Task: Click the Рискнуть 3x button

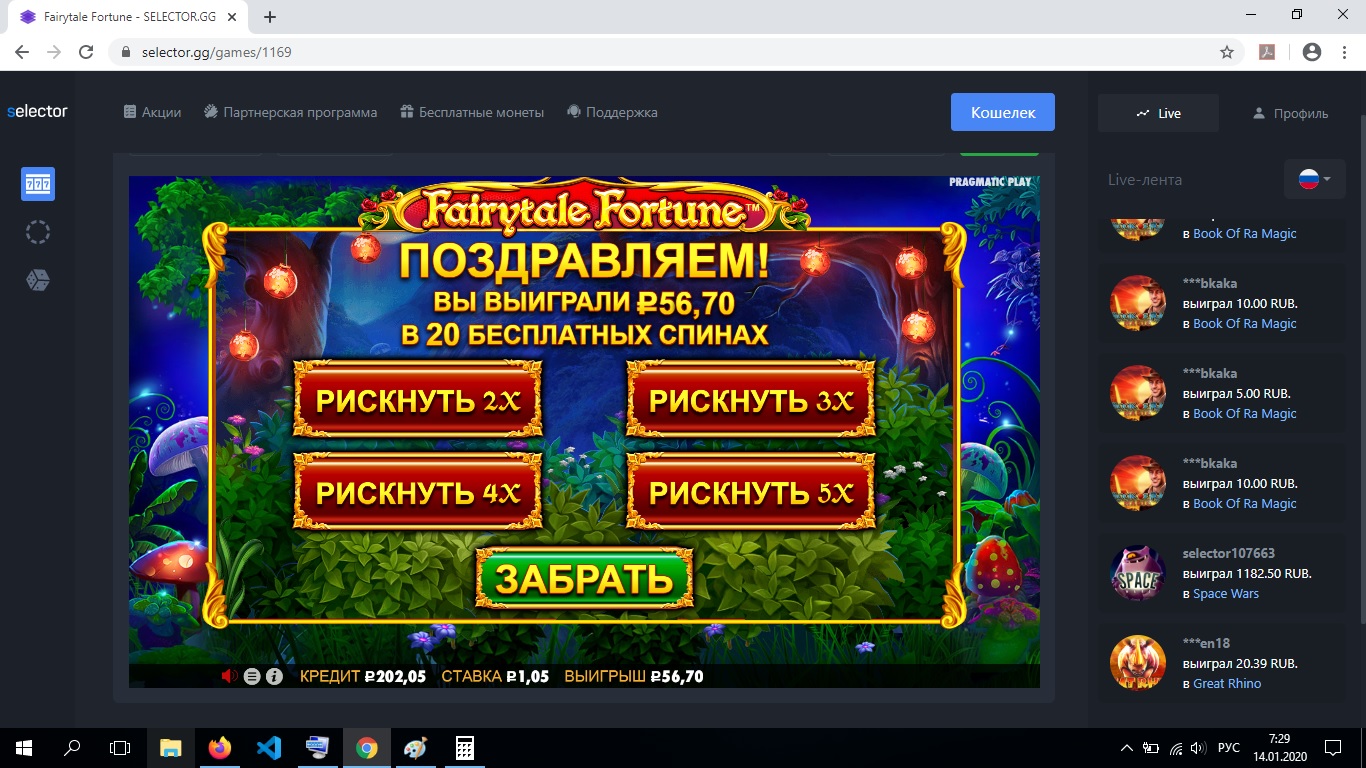Action: [x=751, y=400]
